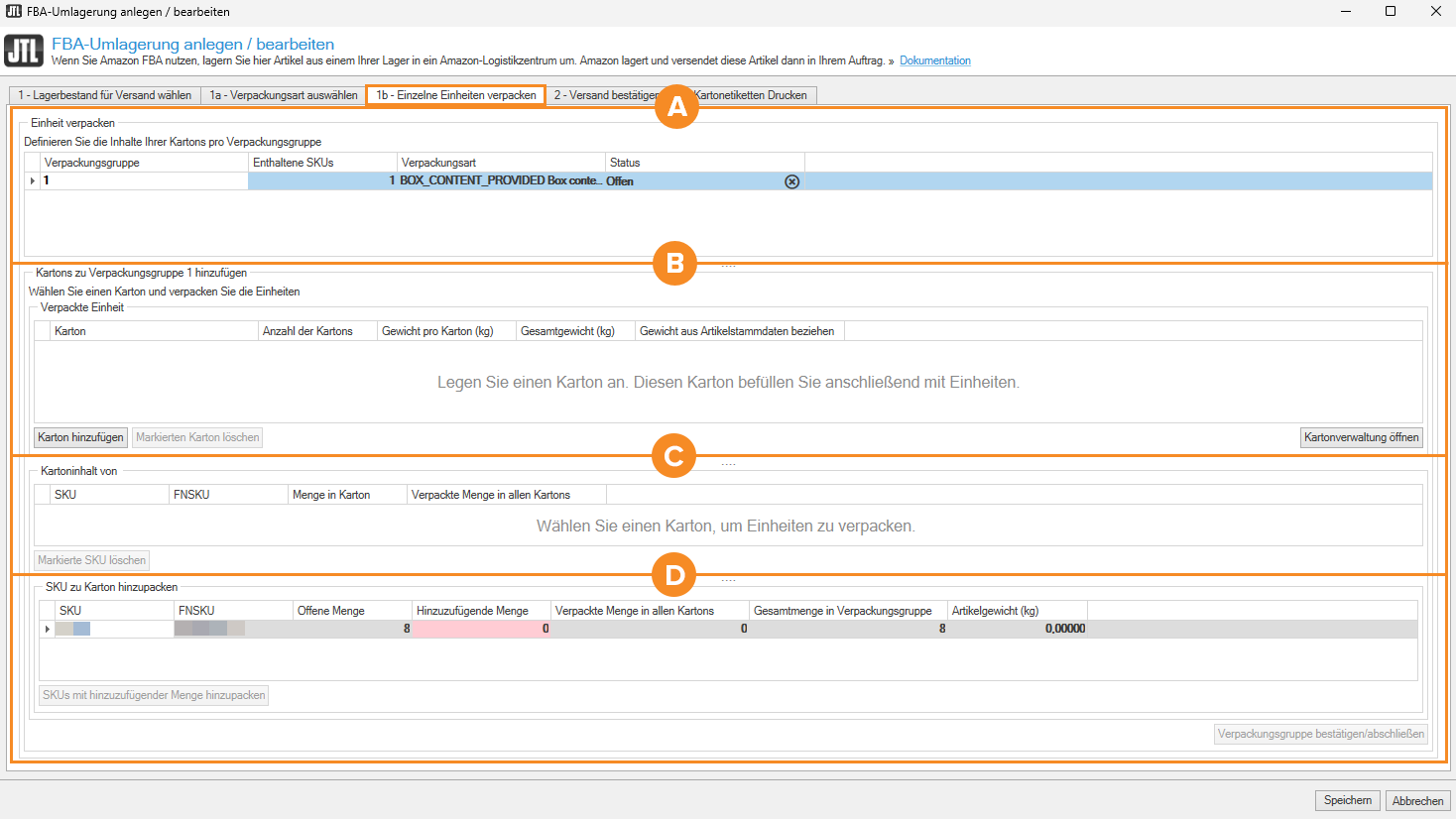1456x819 pixels.
Task: Click the orange marker labeled D
Action: [x=674, y=575]
